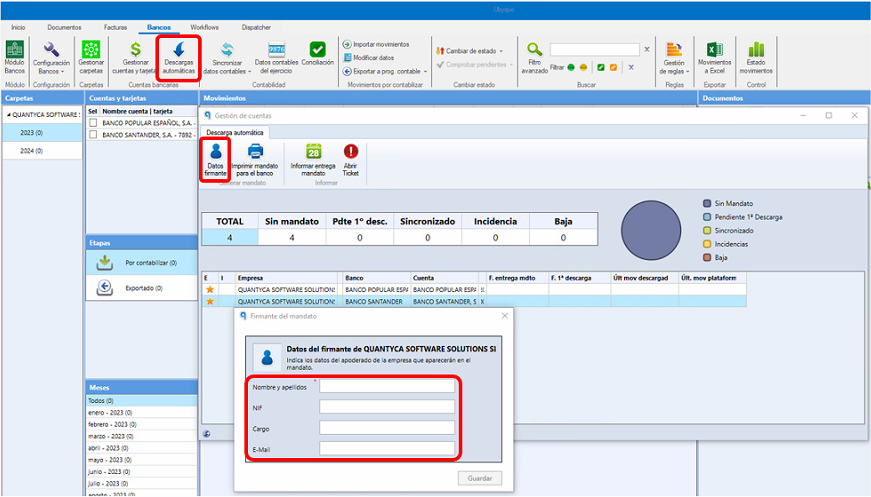This screenshot has width=871, height=497.
Task: Click Sin Mandato legend swatch
Action: (x=707, y=204)
